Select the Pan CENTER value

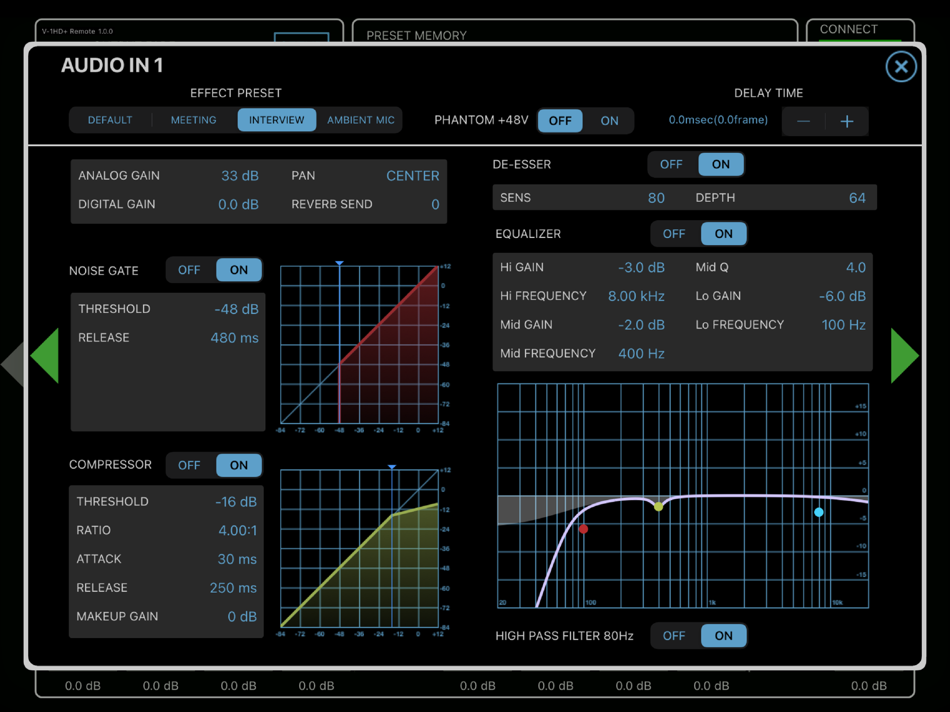click(413, 176)
